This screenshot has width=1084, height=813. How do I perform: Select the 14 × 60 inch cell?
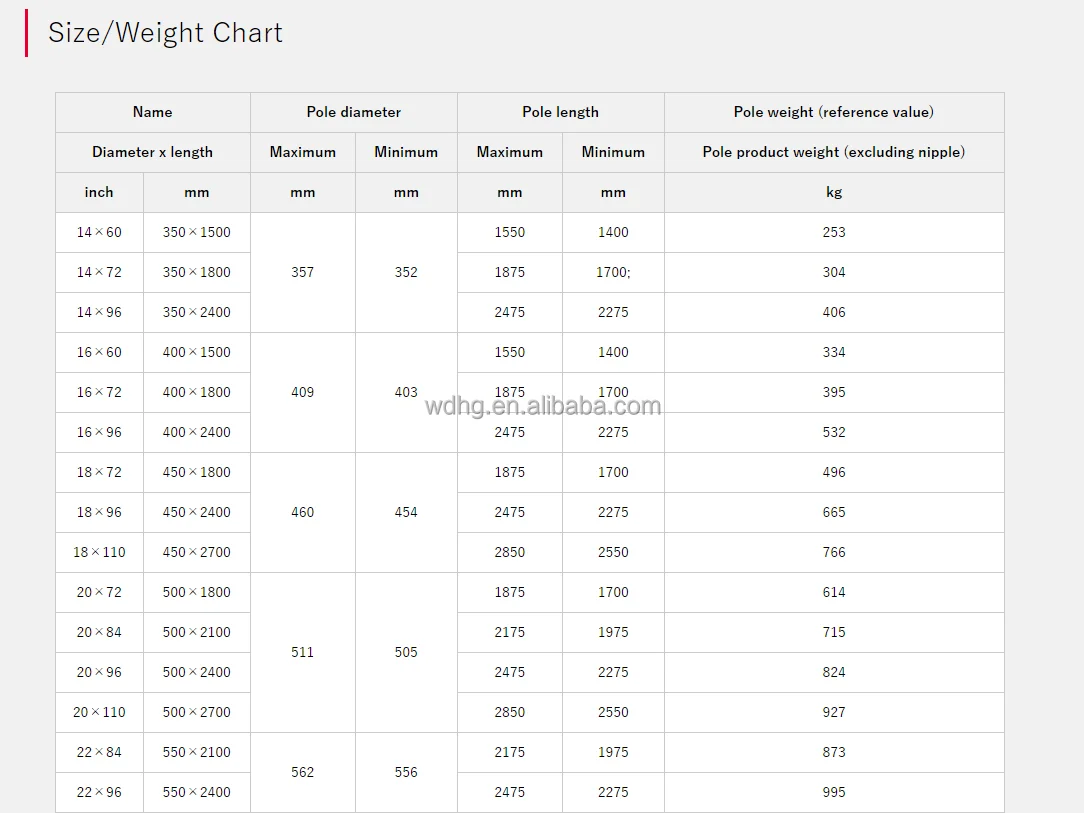point(99,232)
